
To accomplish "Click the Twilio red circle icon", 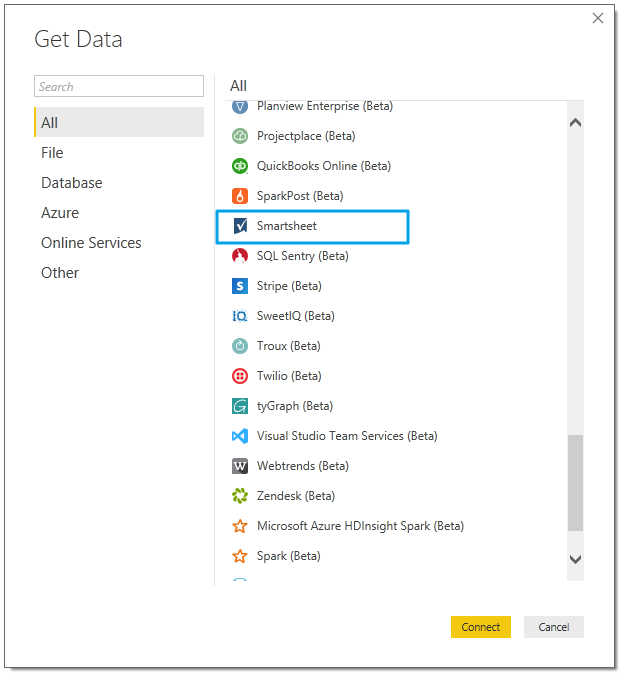I will pyautogui.click(x=240, y=376).
